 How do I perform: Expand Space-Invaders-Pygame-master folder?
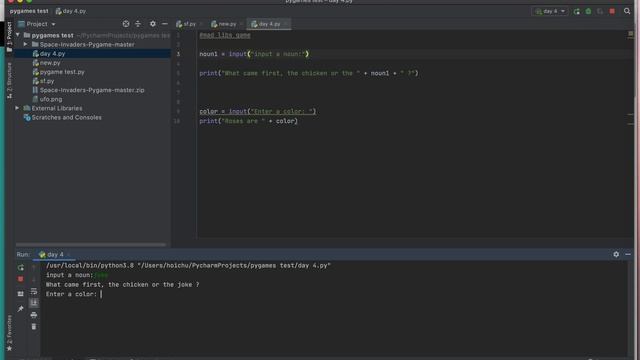point(26,44)
